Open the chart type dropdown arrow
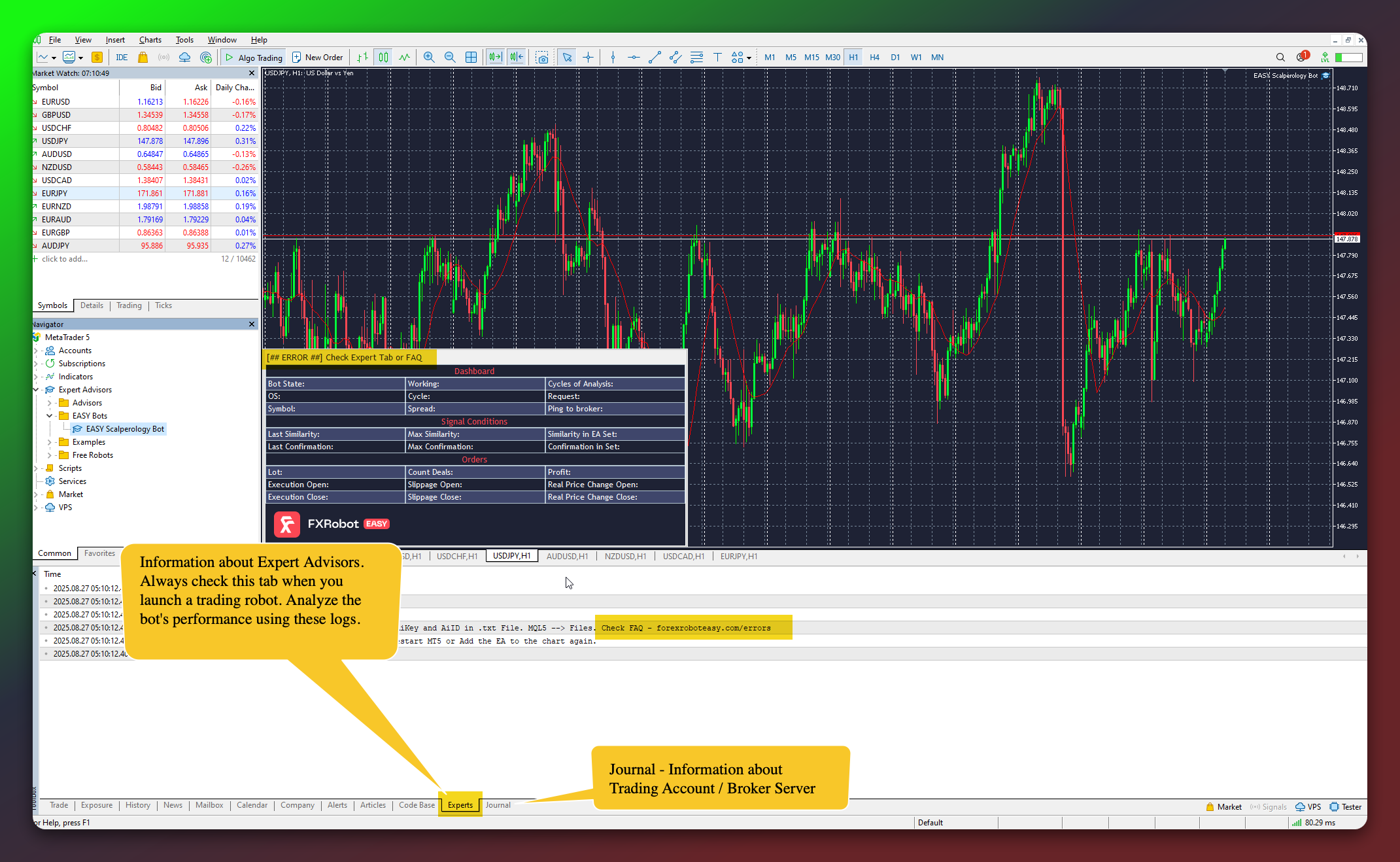This screenshot has width=1400, height=862. [54, 58]
